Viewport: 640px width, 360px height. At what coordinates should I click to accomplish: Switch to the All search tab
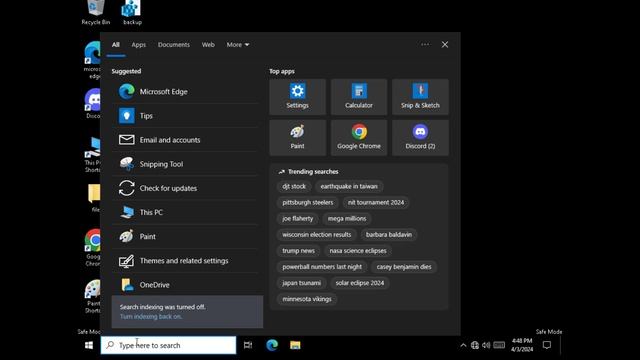[116, 44]
